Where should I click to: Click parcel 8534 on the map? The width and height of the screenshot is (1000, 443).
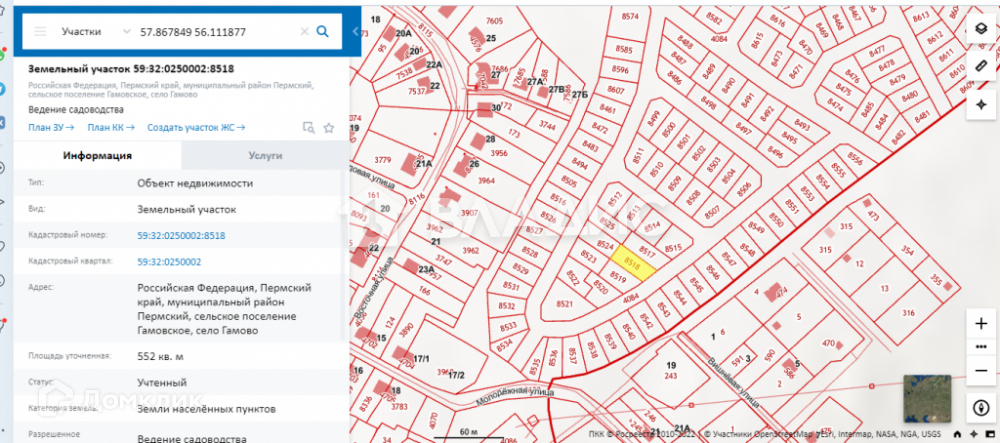coord(504,345)
